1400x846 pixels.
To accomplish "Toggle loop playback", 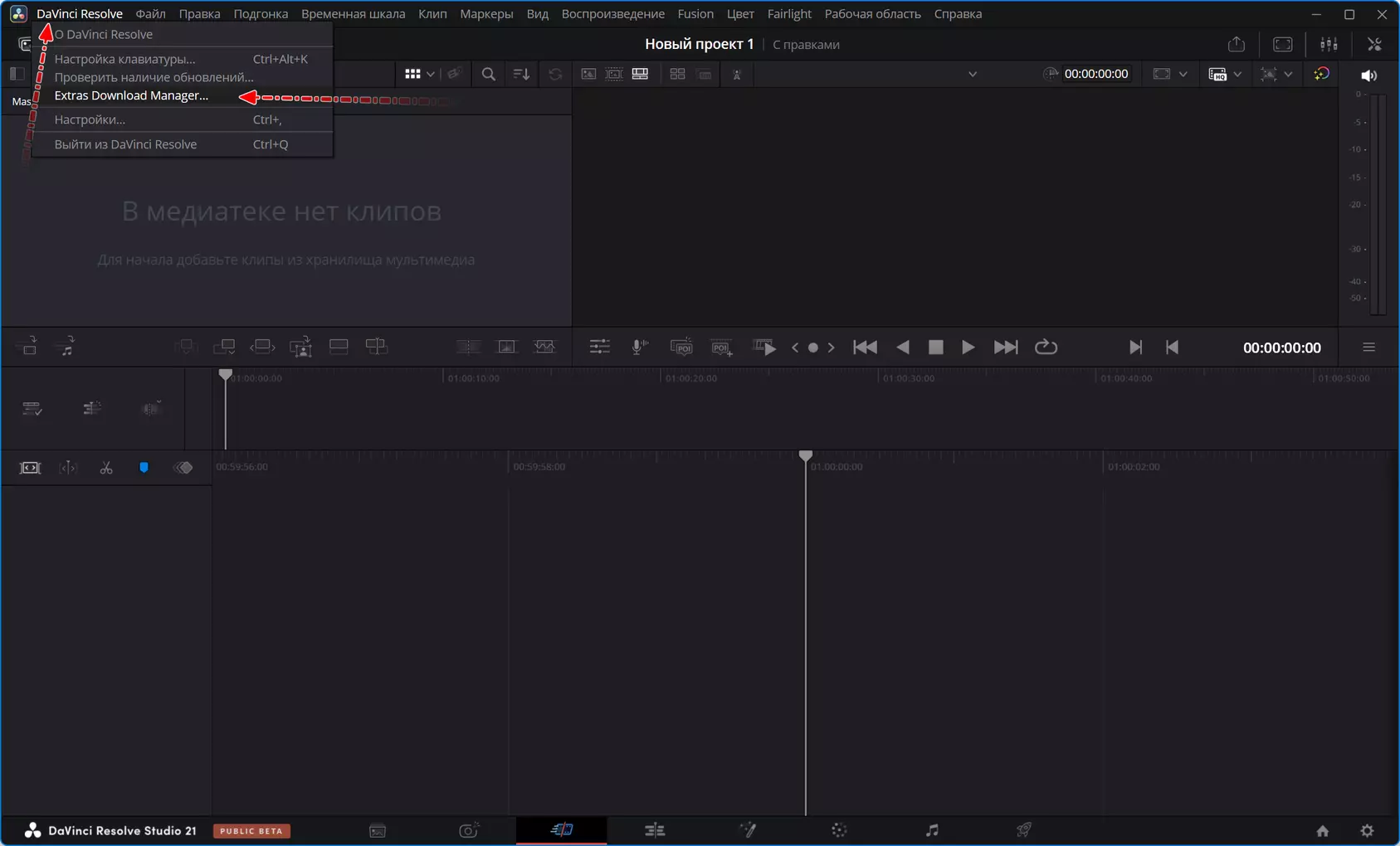I will (x=1046, y=347).
